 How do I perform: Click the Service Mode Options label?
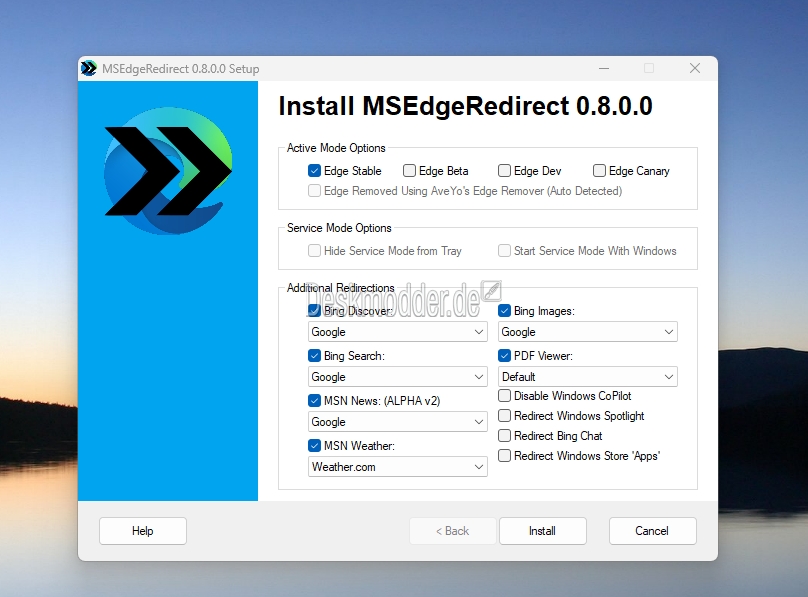coord(339,228)
